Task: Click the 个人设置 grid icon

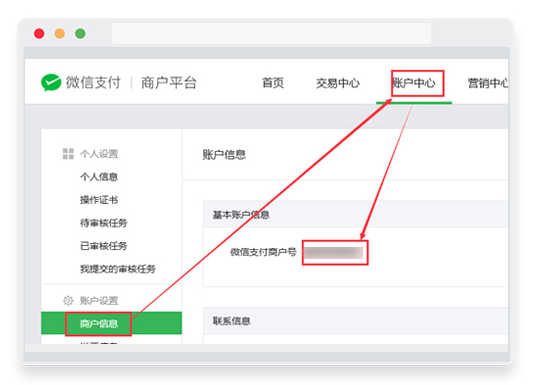Action: [x=68, y=154]
